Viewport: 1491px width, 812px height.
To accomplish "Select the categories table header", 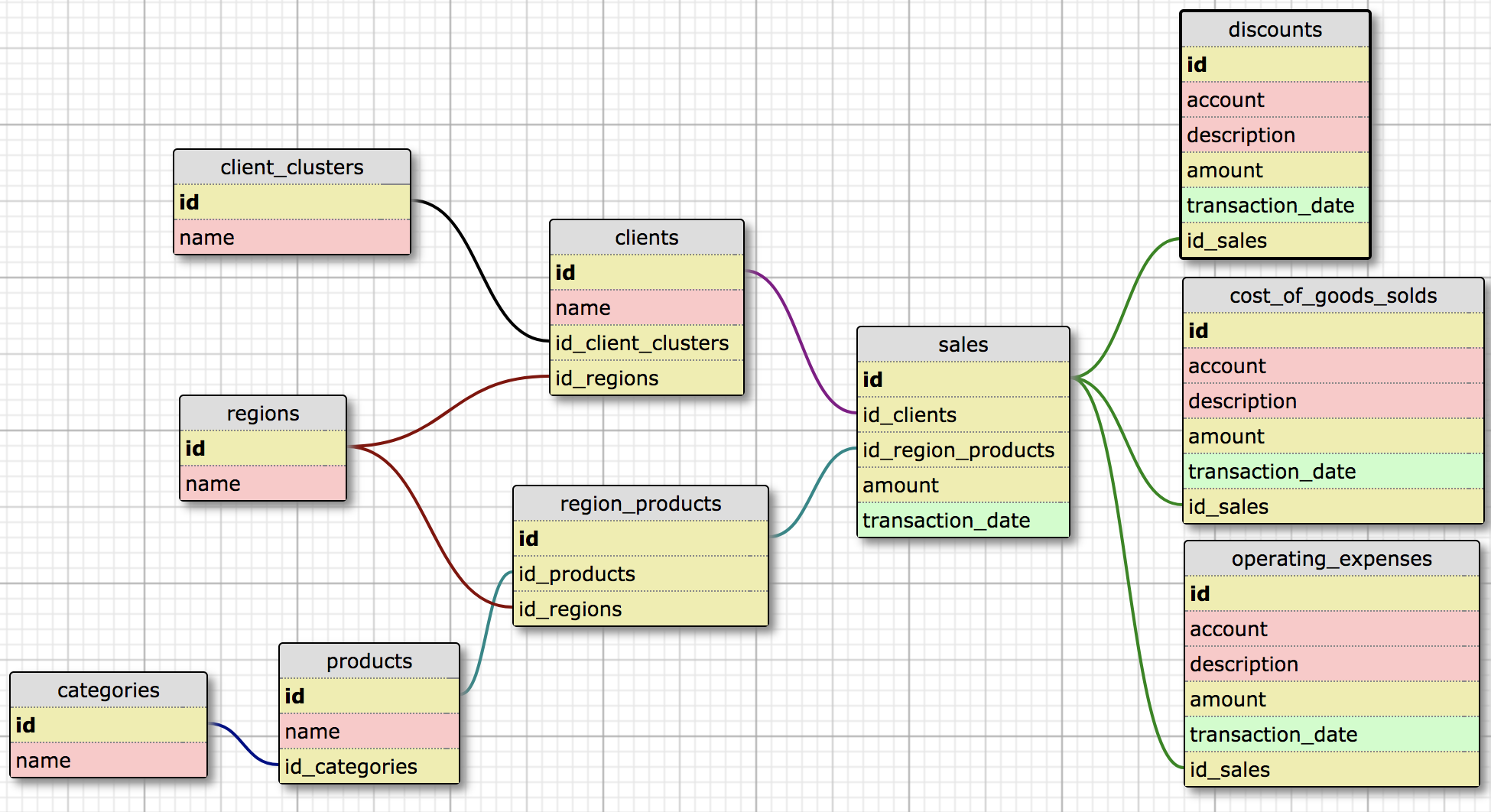I will 108,690.
